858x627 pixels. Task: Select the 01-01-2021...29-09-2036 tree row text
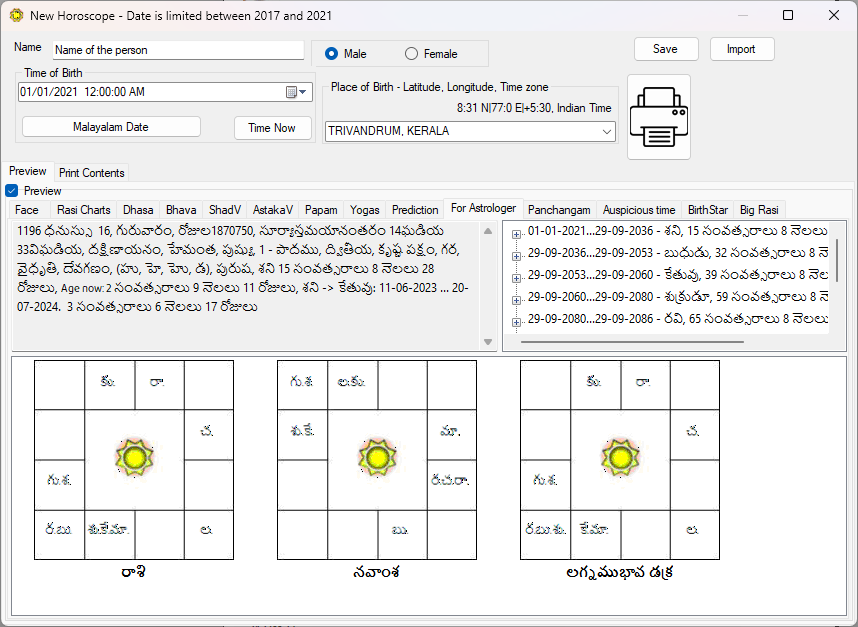(677, 231)
